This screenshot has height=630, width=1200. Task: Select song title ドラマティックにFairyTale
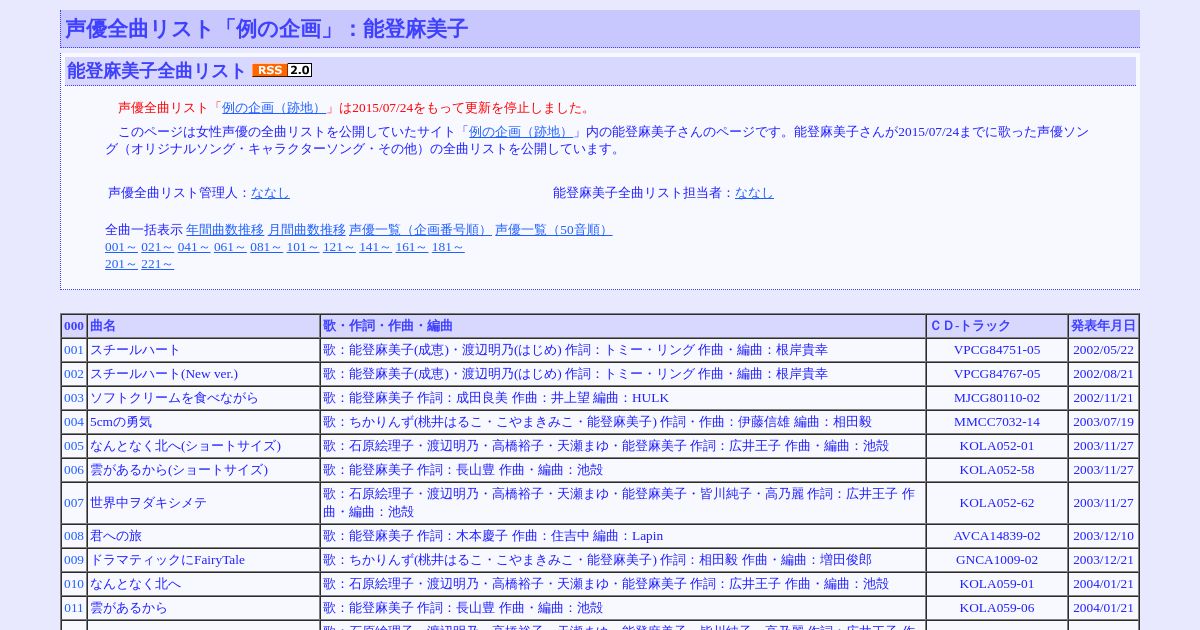[x=167, y=560]
